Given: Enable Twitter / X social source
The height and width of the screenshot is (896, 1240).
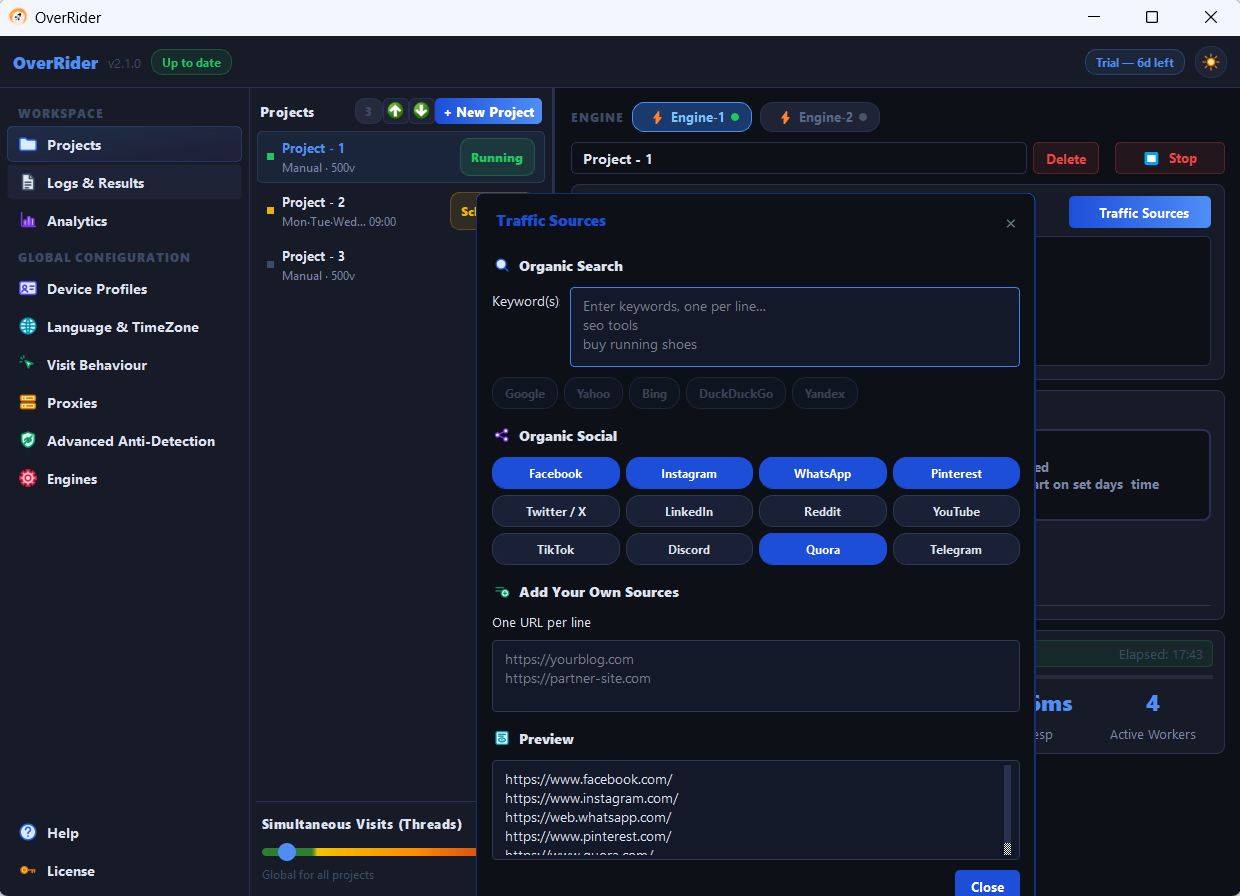Looking at the screenshot, I should [x=556, y=511].
